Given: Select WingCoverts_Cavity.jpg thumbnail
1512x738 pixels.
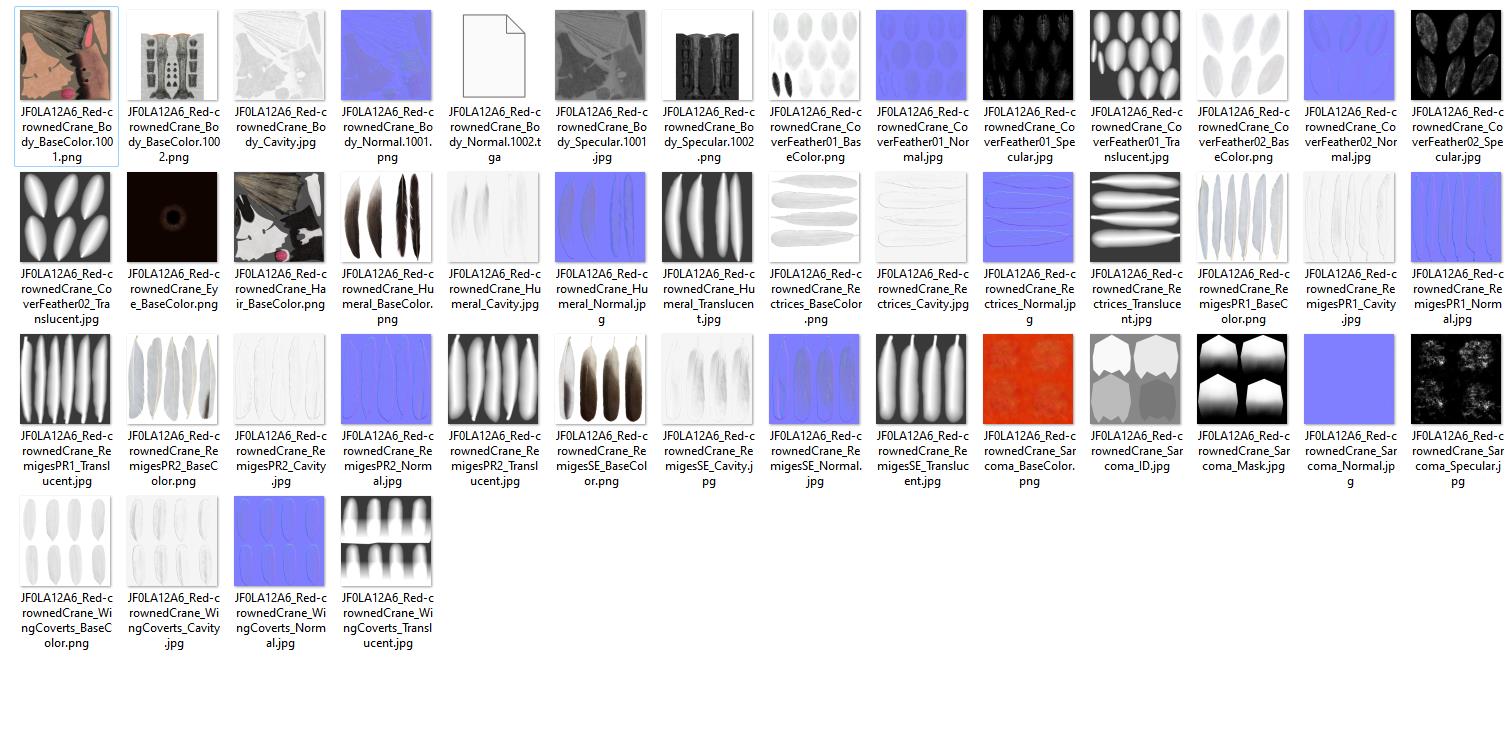Looking at the screenshot, I should tap(173, 541).
